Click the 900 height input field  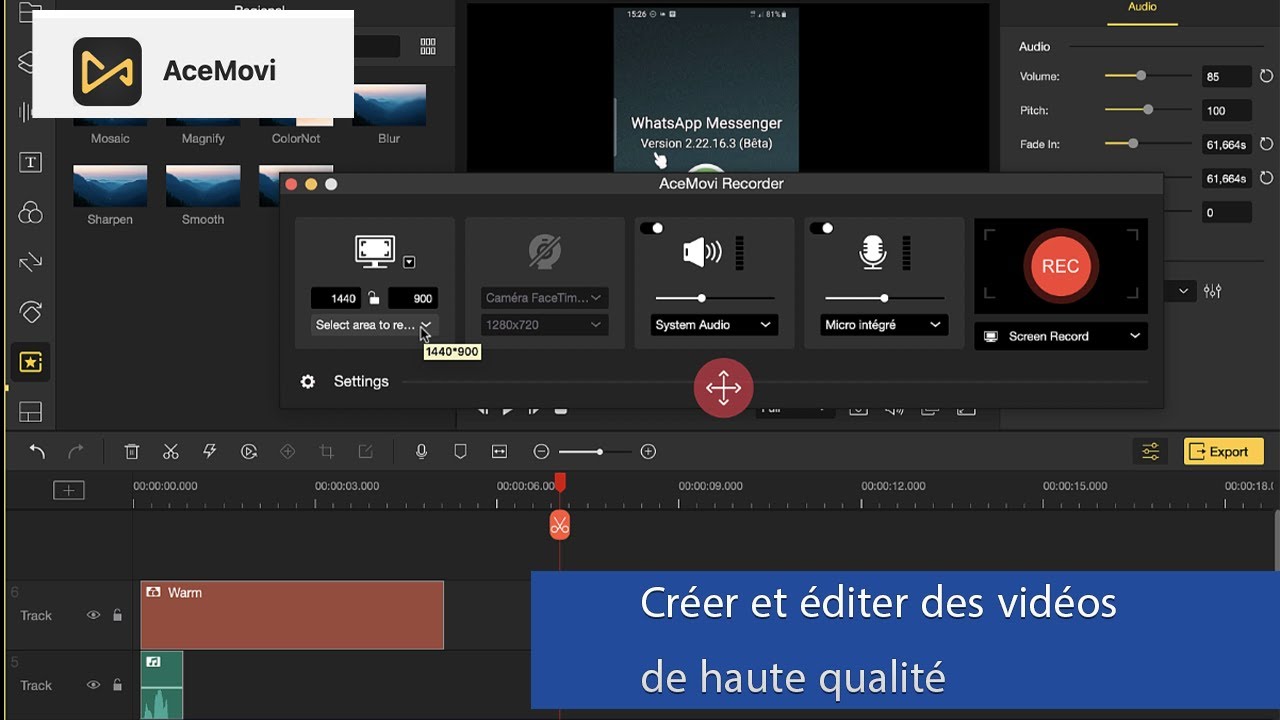tap(413, 298)
